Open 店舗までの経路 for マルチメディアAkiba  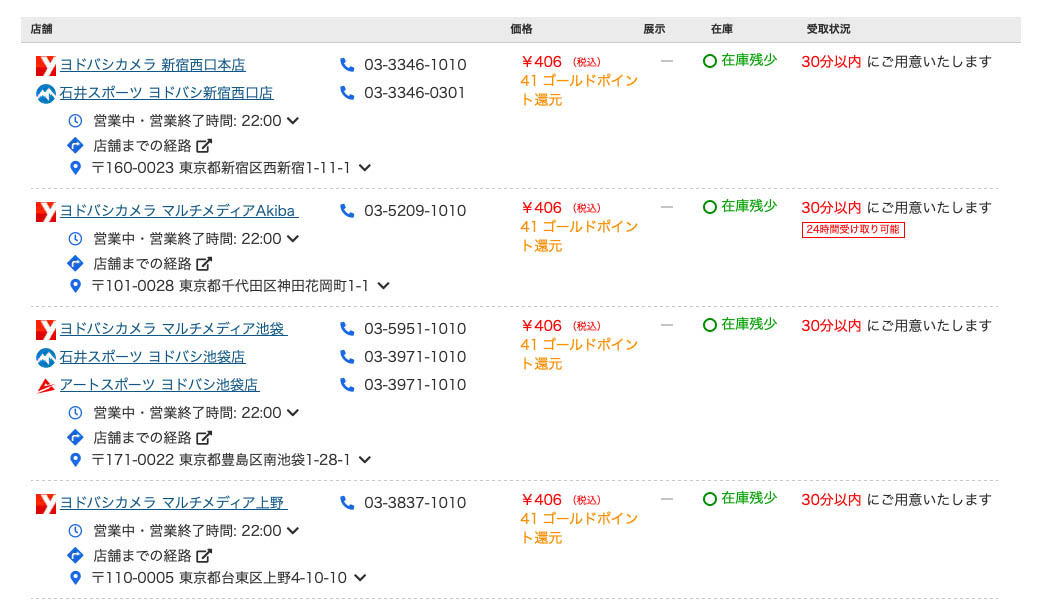click(153, 264)
